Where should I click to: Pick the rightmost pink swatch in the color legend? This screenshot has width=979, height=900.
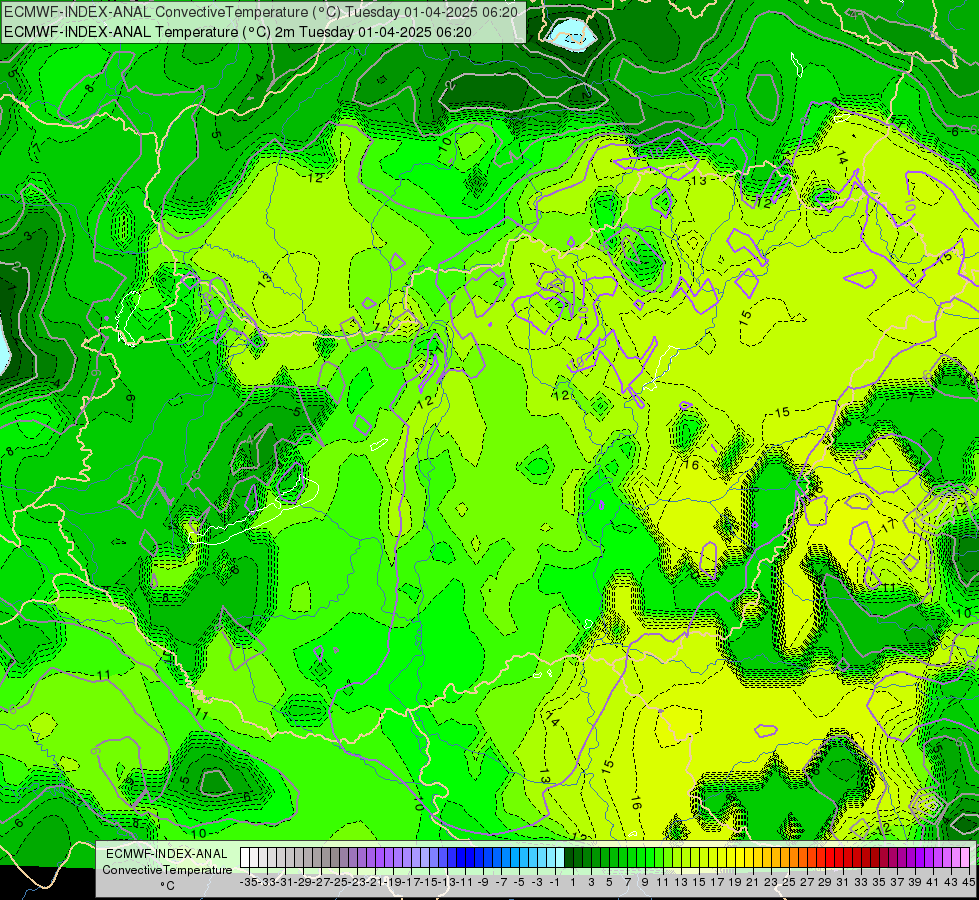[x=965, y=858]
